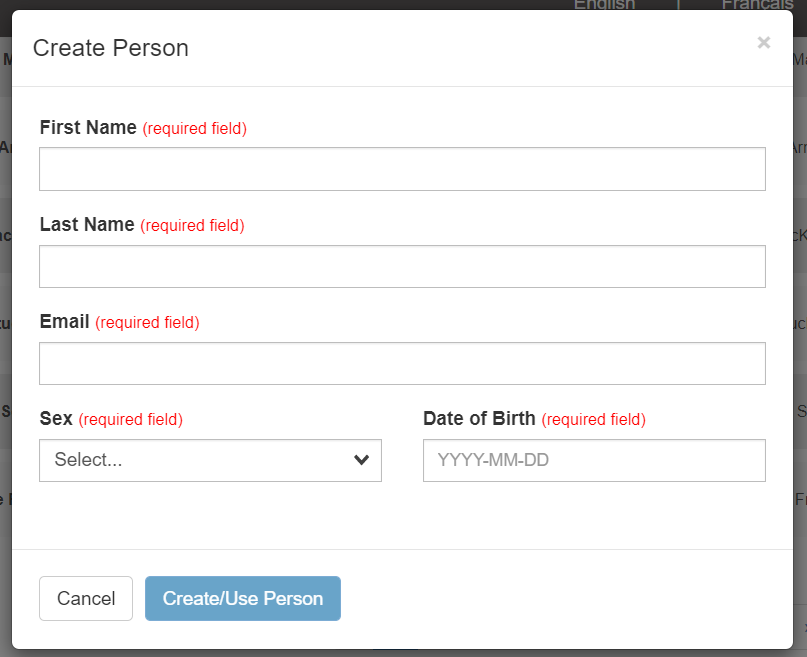The width and height of the screenshot is (807, 657).
Task: Click the red required field note beside First Name
Action: point(195,128)
